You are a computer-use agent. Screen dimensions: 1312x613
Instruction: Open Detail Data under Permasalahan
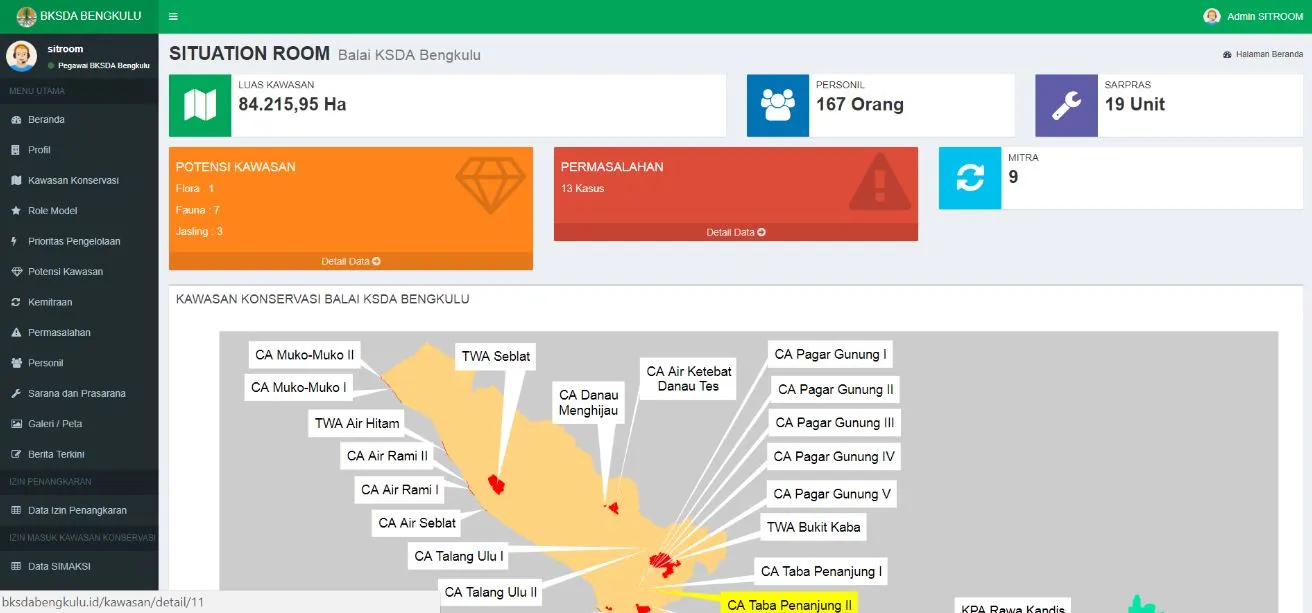[x=735, y=232]
